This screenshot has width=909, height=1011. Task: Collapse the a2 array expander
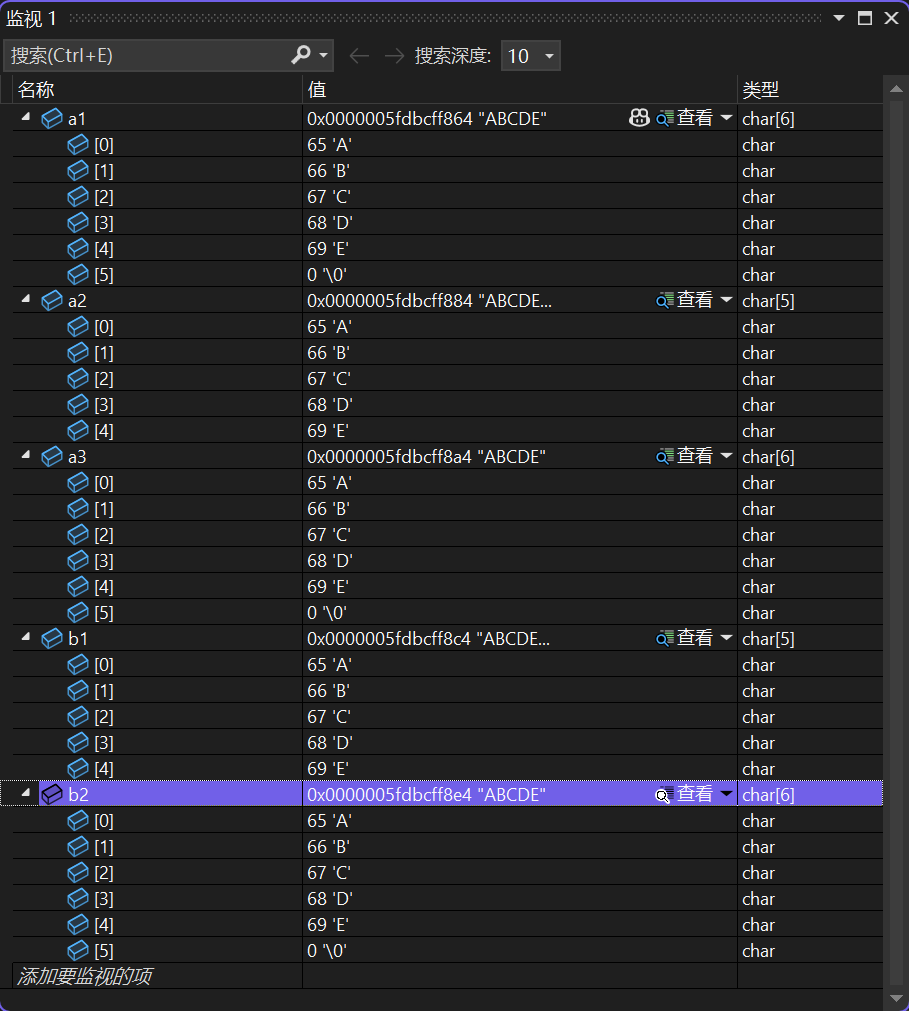pyautogui.click(x=26, y=299)
